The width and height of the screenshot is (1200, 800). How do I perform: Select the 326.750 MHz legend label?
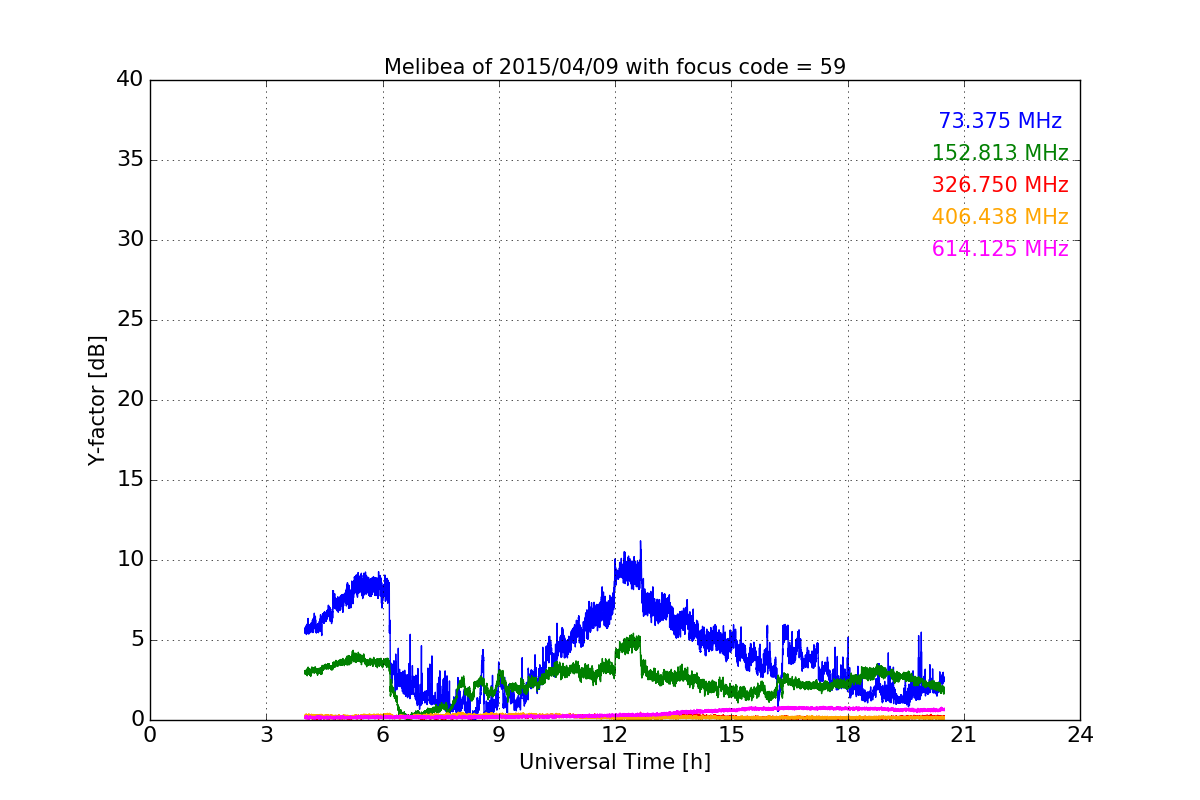(1000, 185)
